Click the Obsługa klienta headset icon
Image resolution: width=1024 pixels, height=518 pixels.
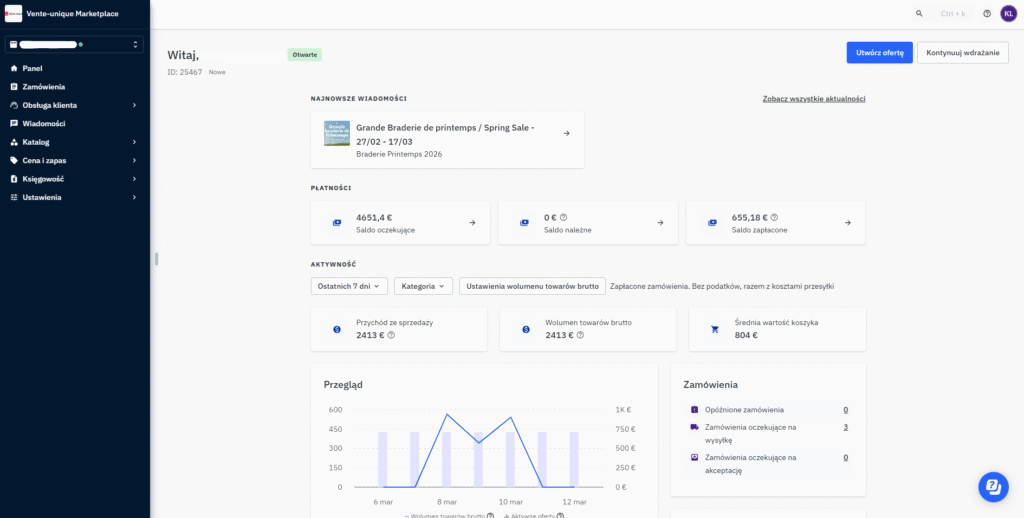14,105
